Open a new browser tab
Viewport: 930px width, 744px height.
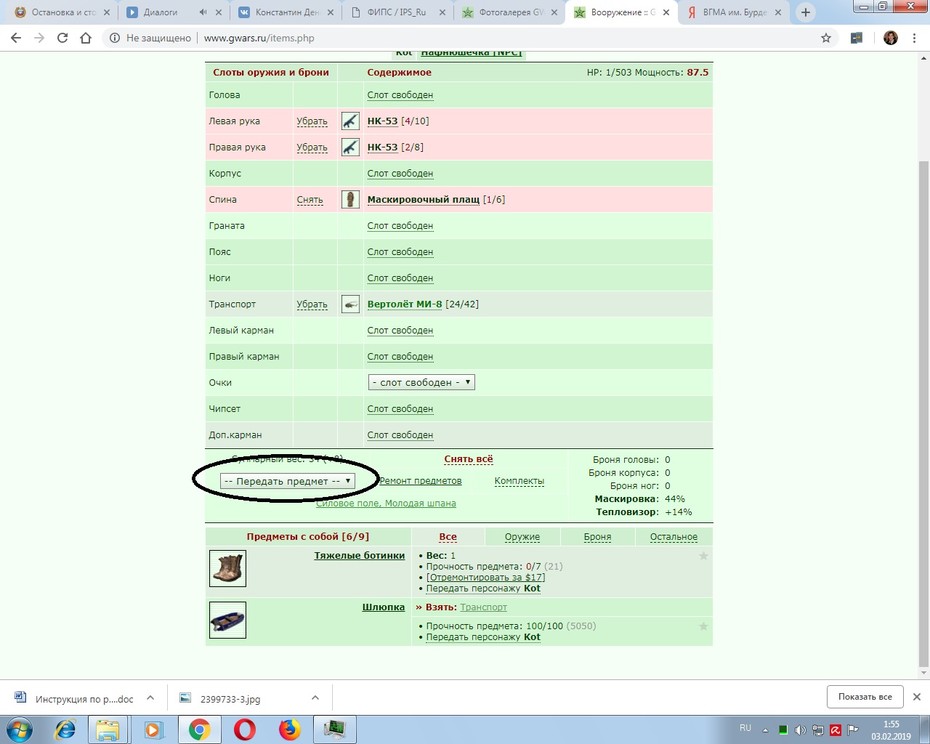tap(805, 12)
